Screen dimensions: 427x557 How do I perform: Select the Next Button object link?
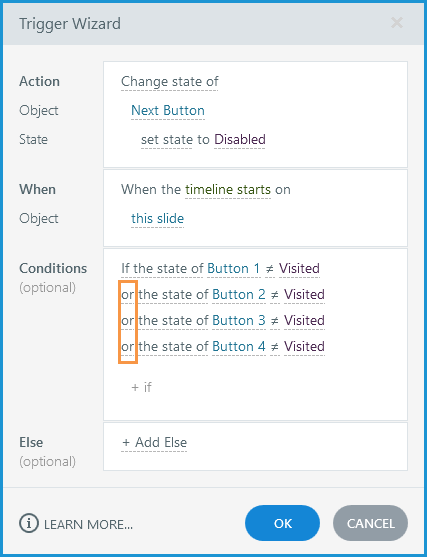coord(168,110)
